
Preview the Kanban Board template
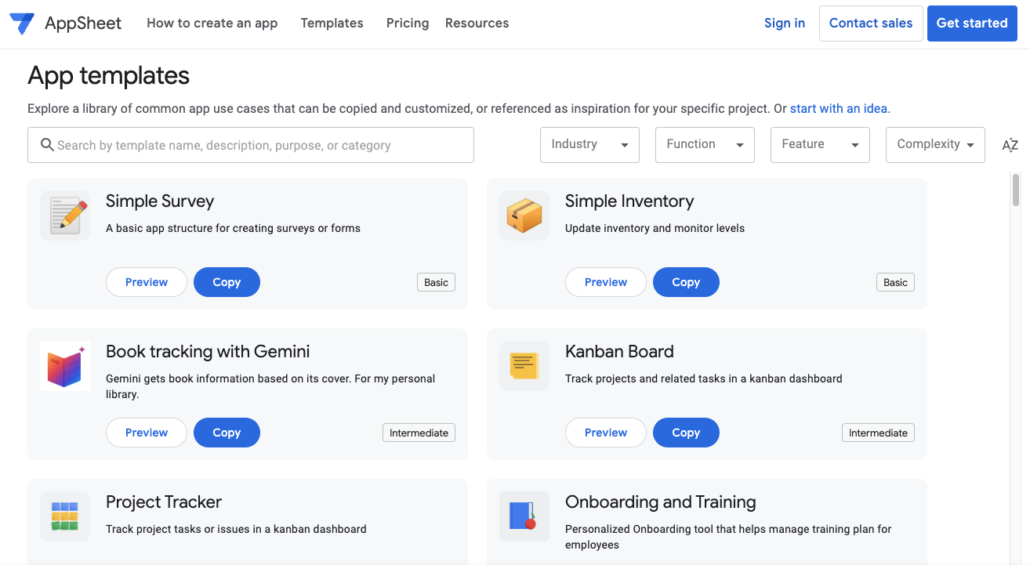pyautogui.click(x=606, y=433)
